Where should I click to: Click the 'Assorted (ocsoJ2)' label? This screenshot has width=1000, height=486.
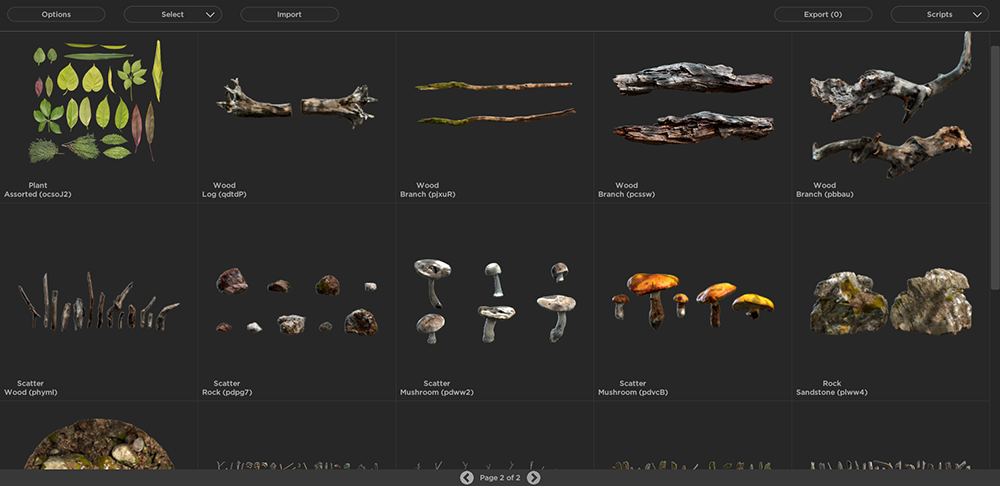(38, 195)
